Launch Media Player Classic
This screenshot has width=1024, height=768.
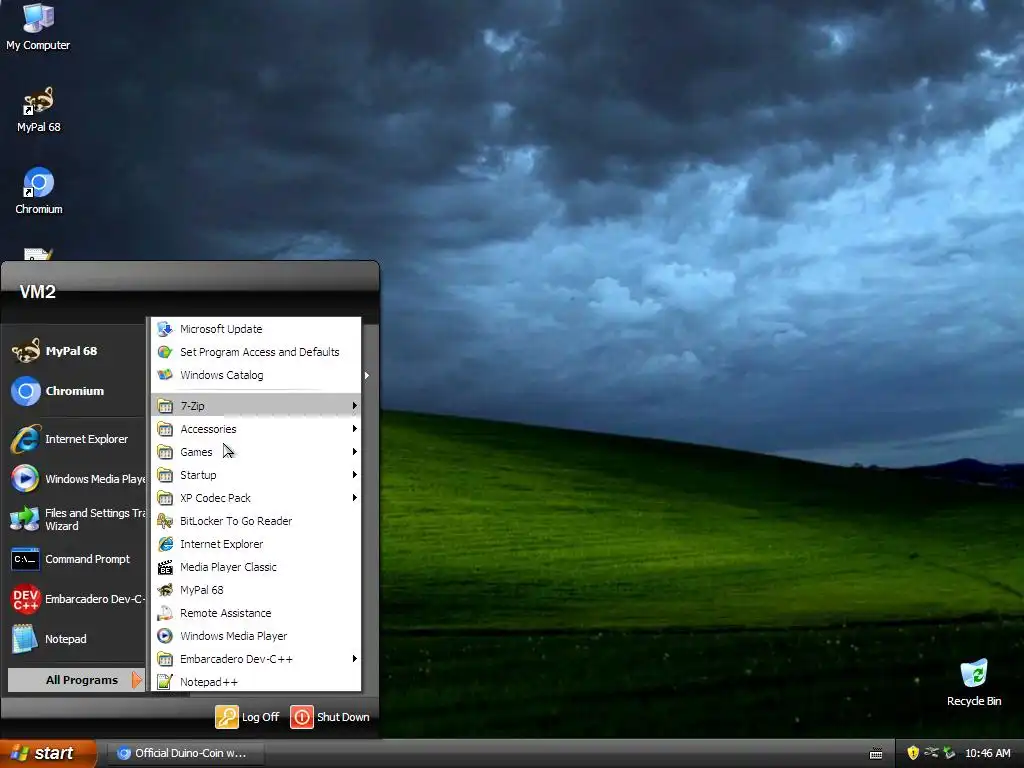(x=256, y=567)
